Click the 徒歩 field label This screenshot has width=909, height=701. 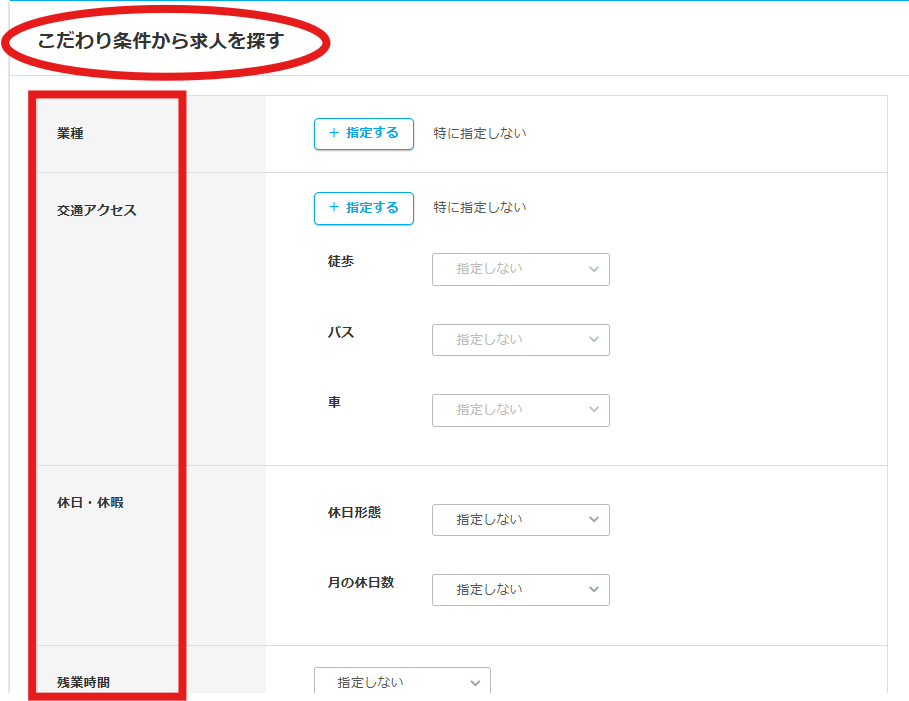(x=341, y=261)
